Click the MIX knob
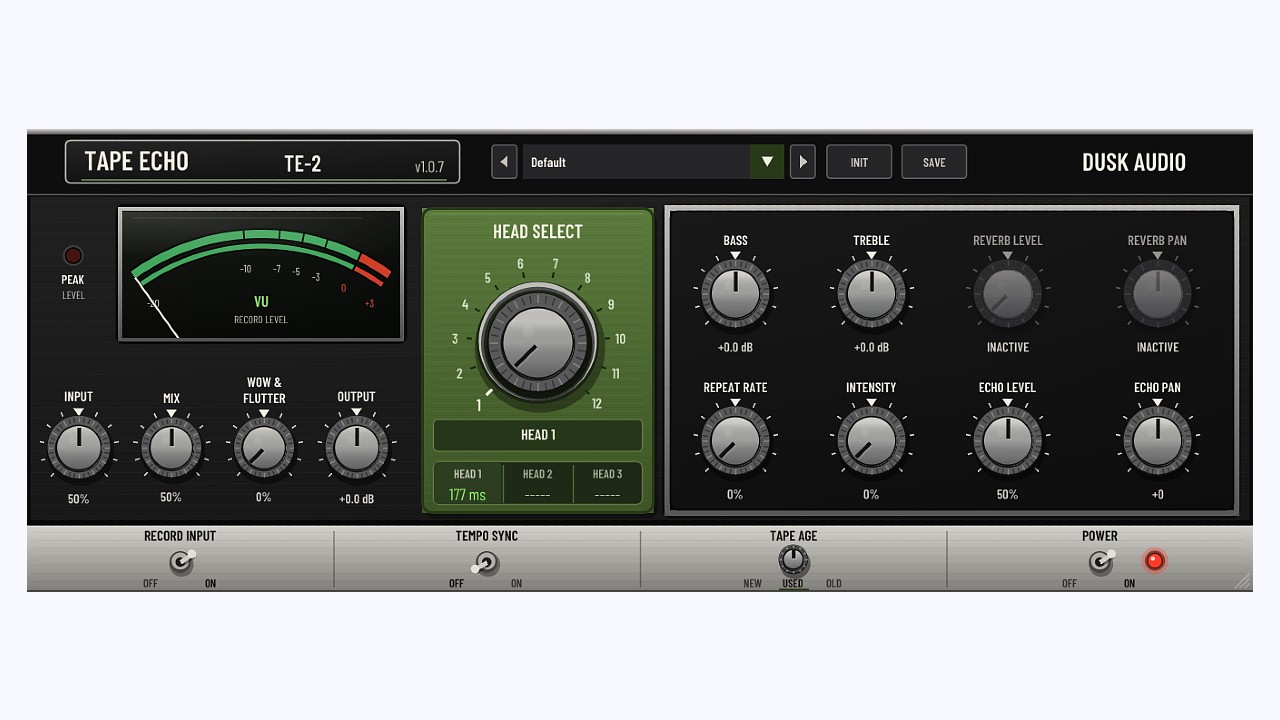Screen dimensions: 1280x720 (x=171, y=446)
